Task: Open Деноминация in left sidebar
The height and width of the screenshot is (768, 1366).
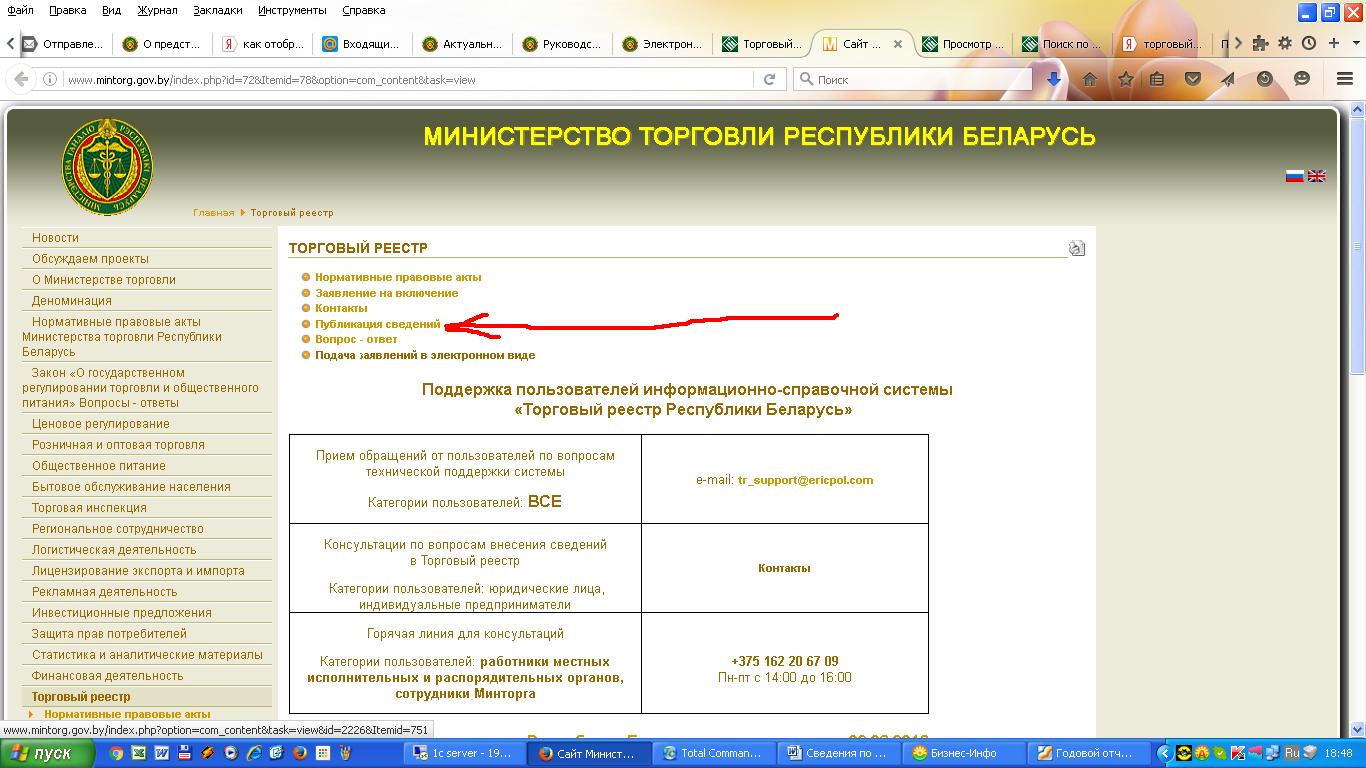Action: coord(72,301)
